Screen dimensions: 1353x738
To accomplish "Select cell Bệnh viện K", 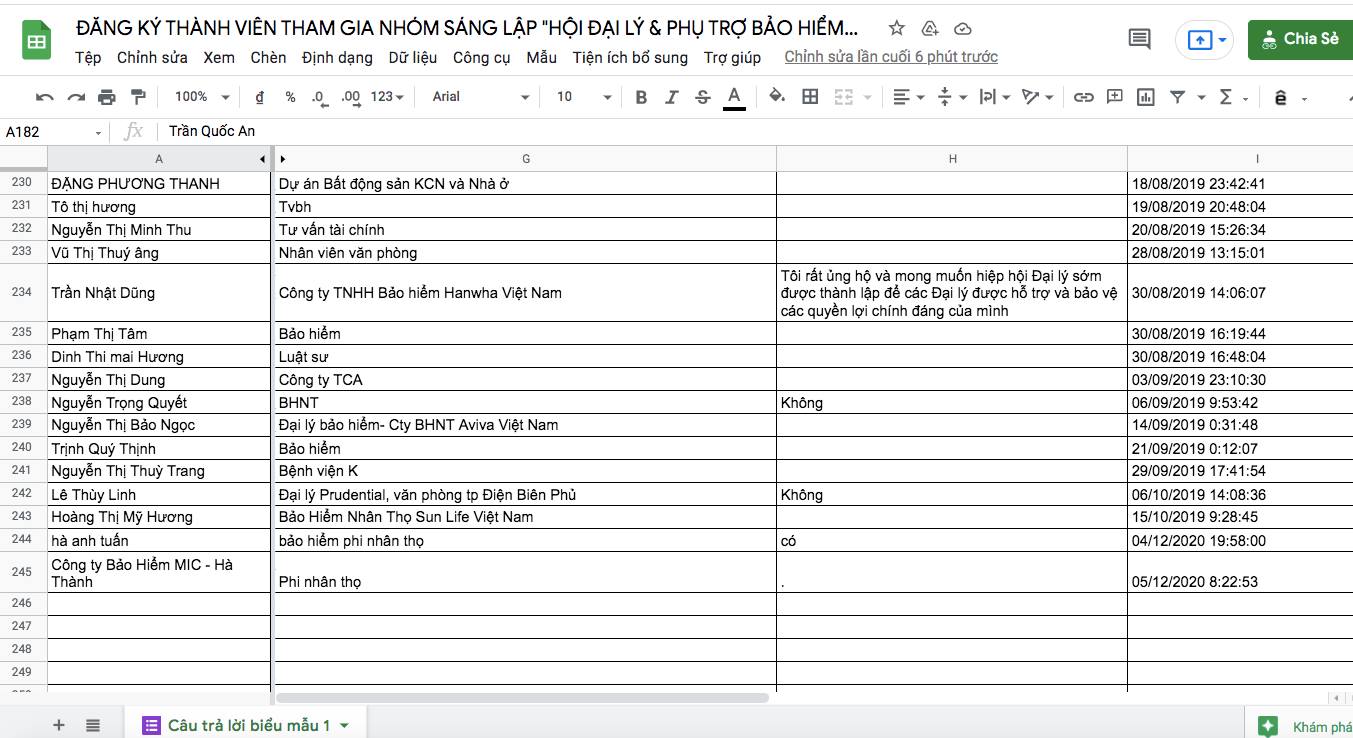I will click(526, 471).
